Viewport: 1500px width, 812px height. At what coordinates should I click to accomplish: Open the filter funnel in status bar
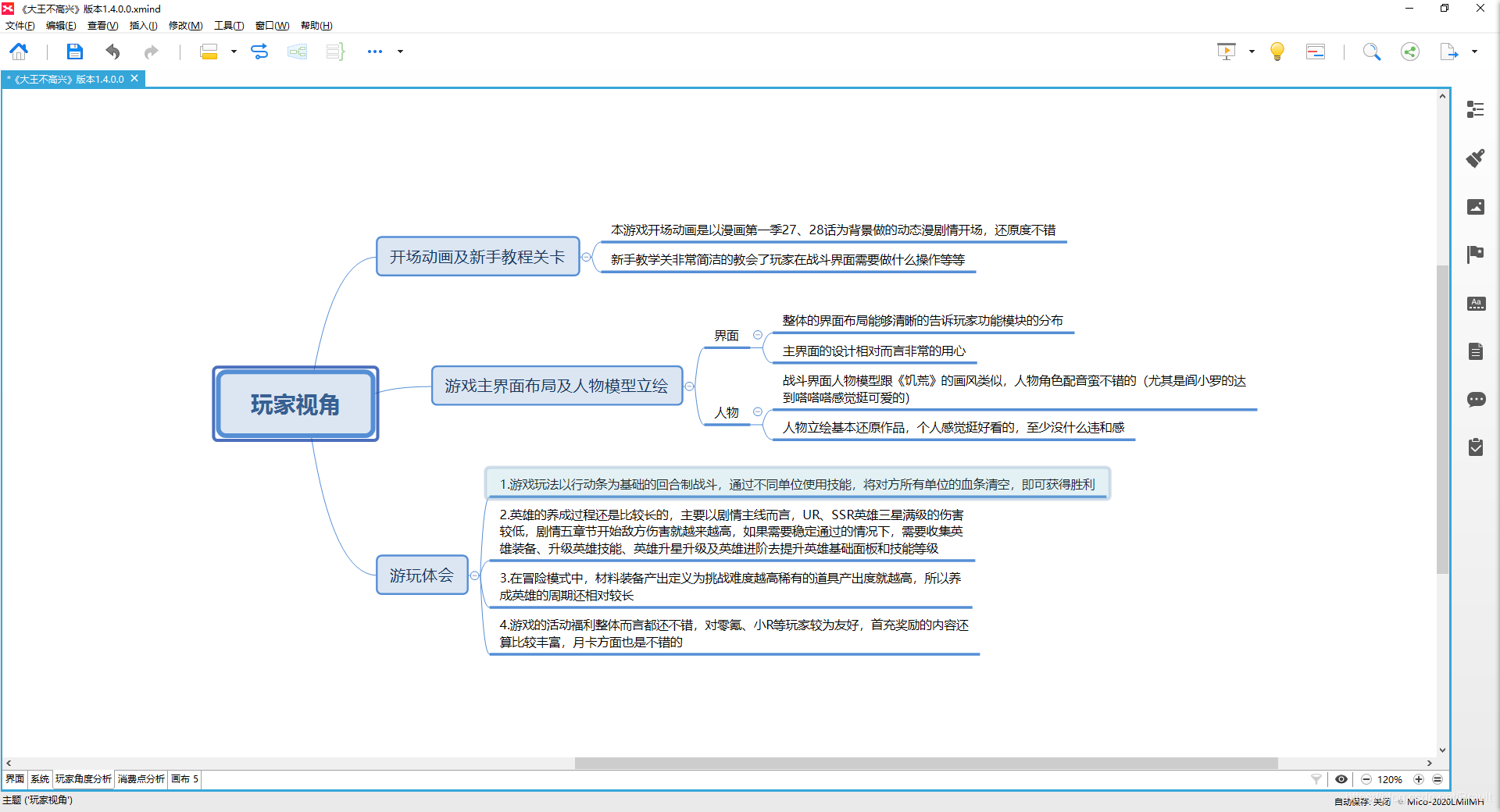(x=1316, y=779)
